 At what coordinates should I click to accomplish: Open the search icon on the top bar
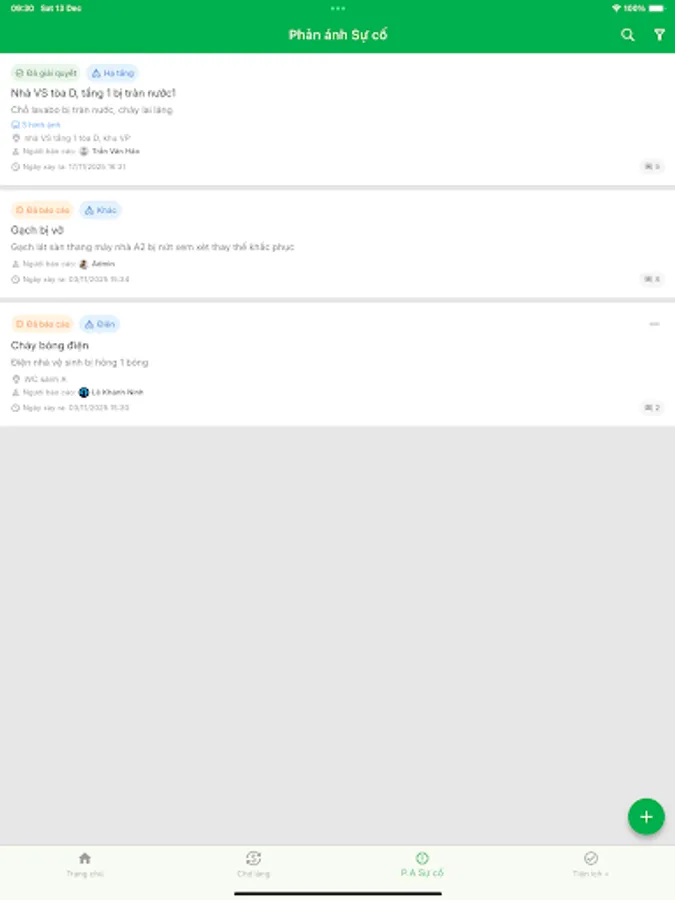(627, 34)
